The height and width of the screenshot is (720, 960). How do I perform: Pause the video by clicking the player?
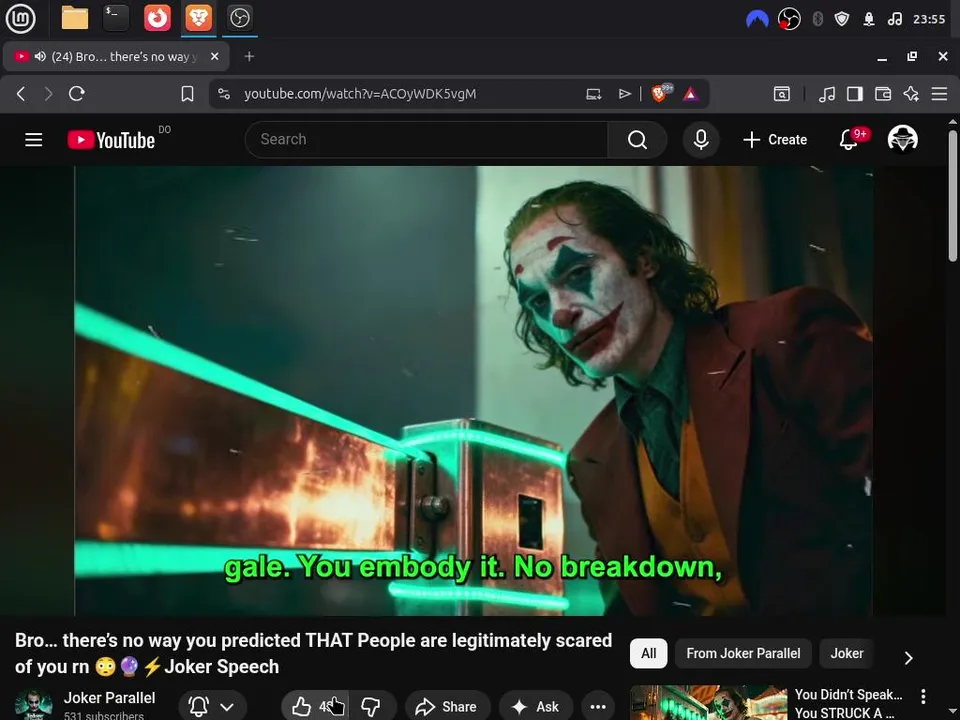tap(473, 391)
